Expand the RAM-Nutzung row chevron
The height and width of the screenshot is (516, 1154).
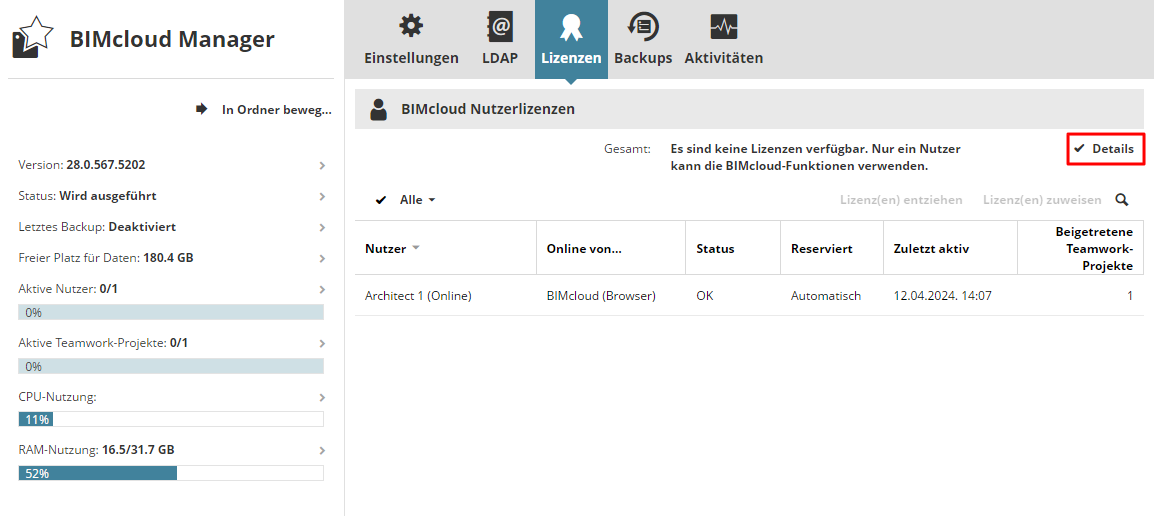(322, 450)
